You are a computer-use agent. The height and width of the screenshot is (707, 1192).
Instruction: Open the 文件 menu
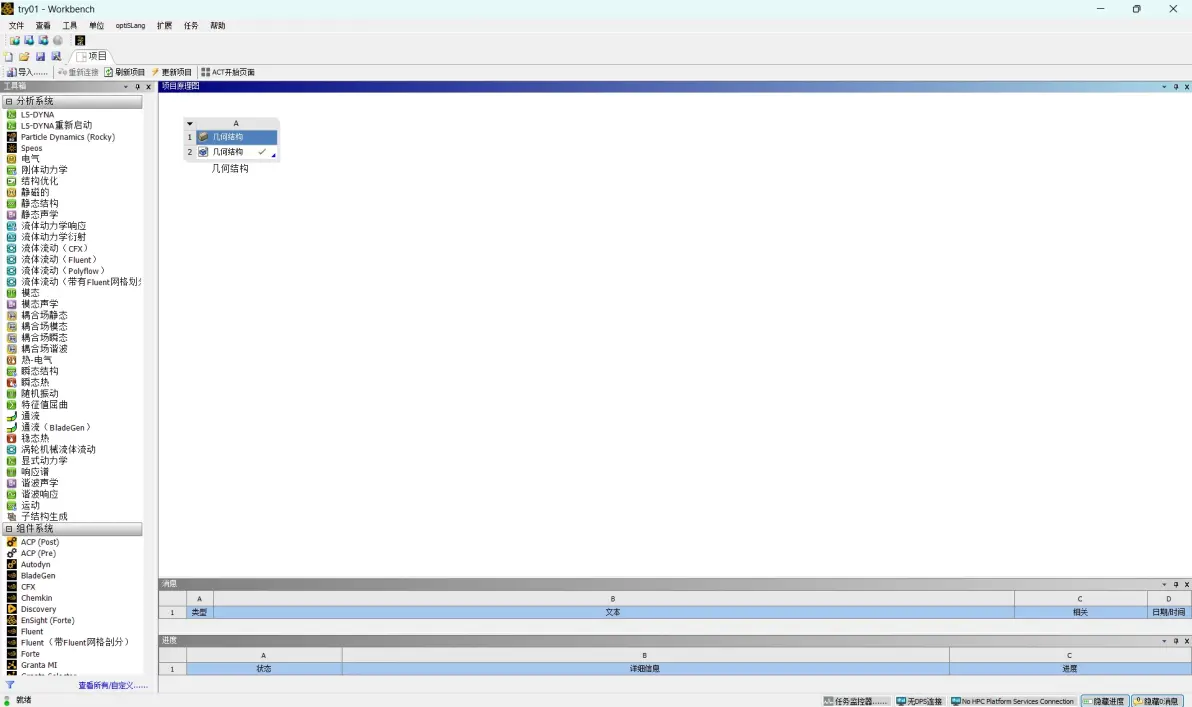click(16, 25)
